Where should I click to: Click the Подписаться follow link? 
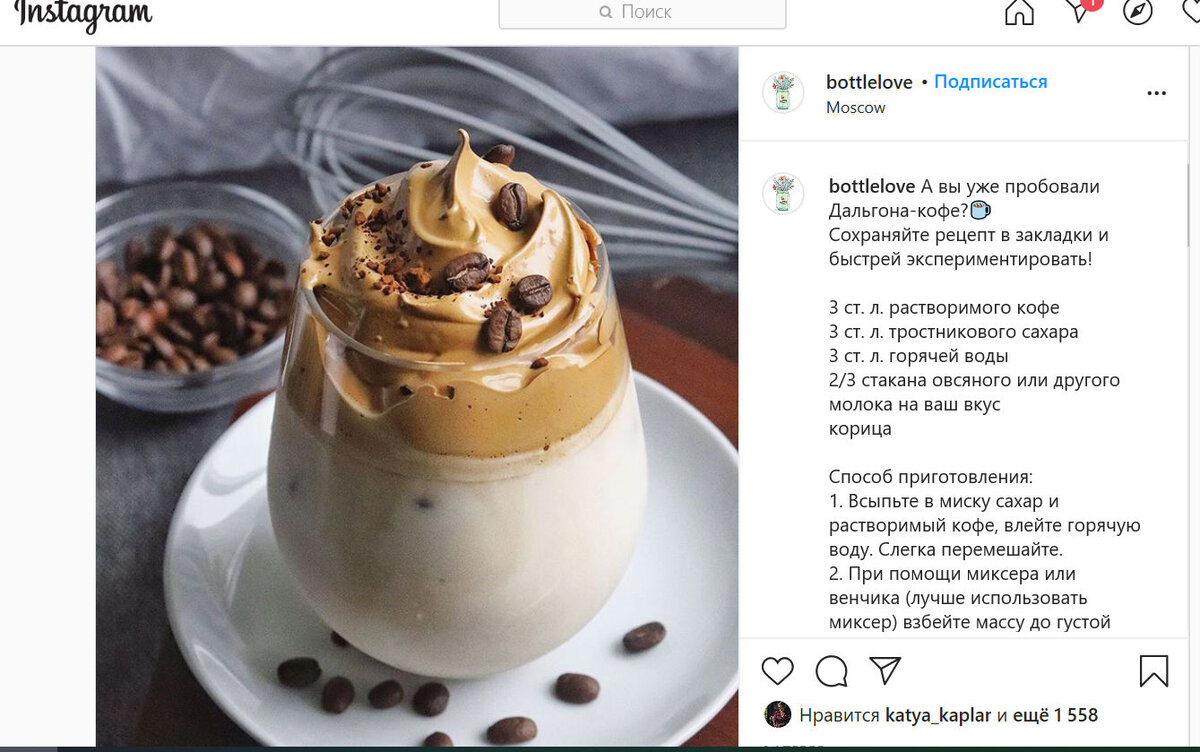coord(990,82)
